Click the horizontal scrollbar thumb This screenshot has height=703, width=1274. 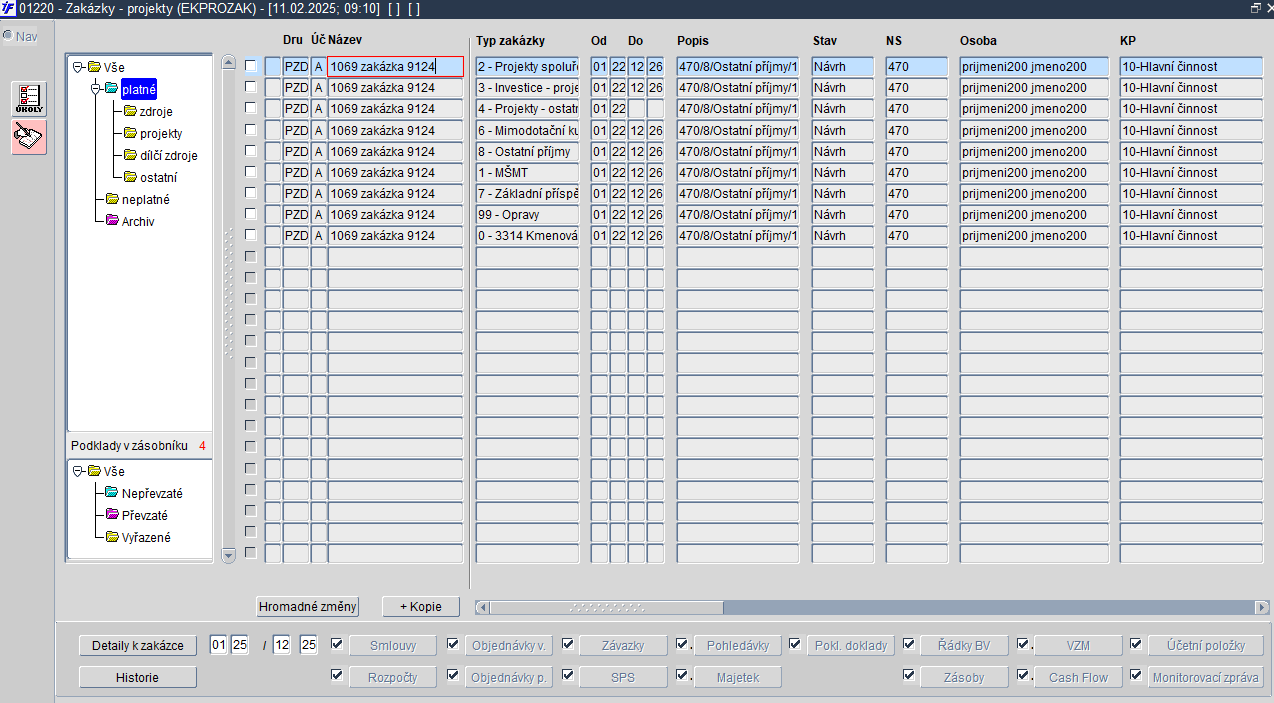click(606, 607)
